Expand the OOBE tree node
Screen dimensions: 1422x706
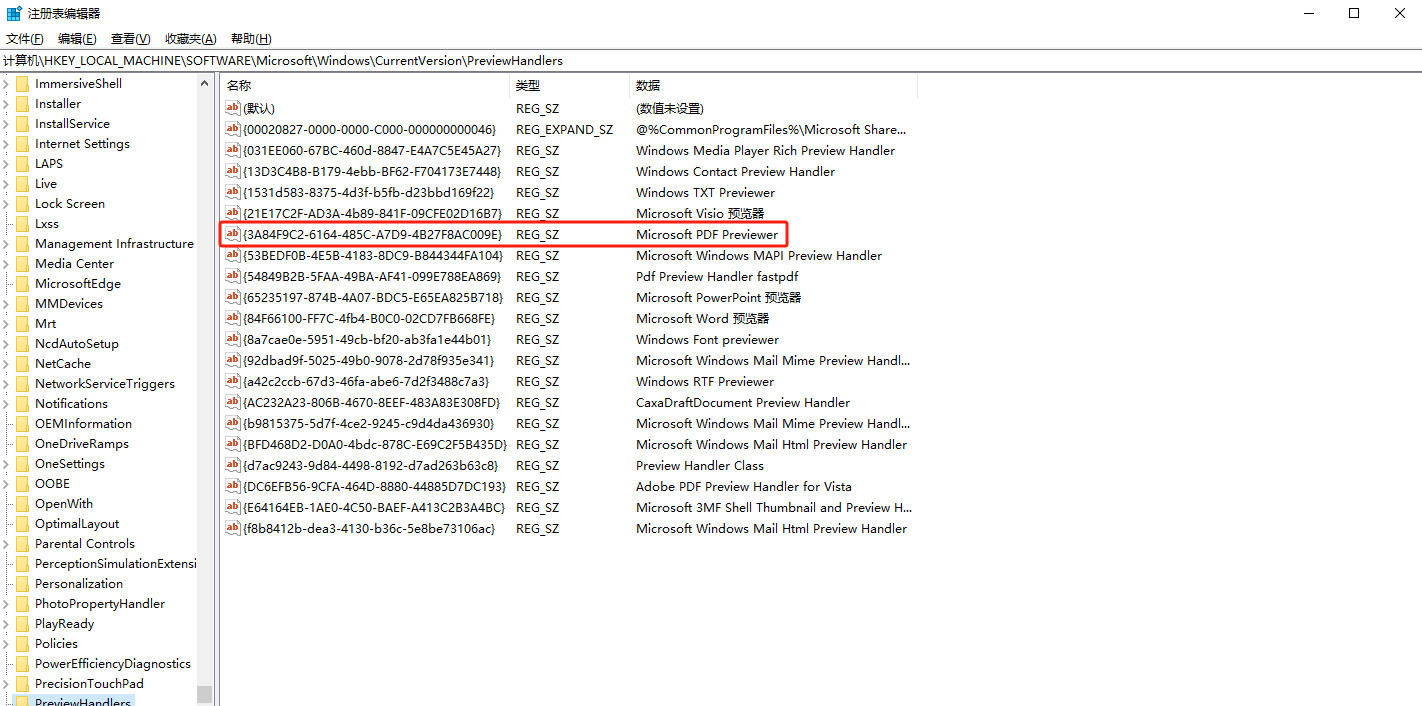tap(6, 484)
